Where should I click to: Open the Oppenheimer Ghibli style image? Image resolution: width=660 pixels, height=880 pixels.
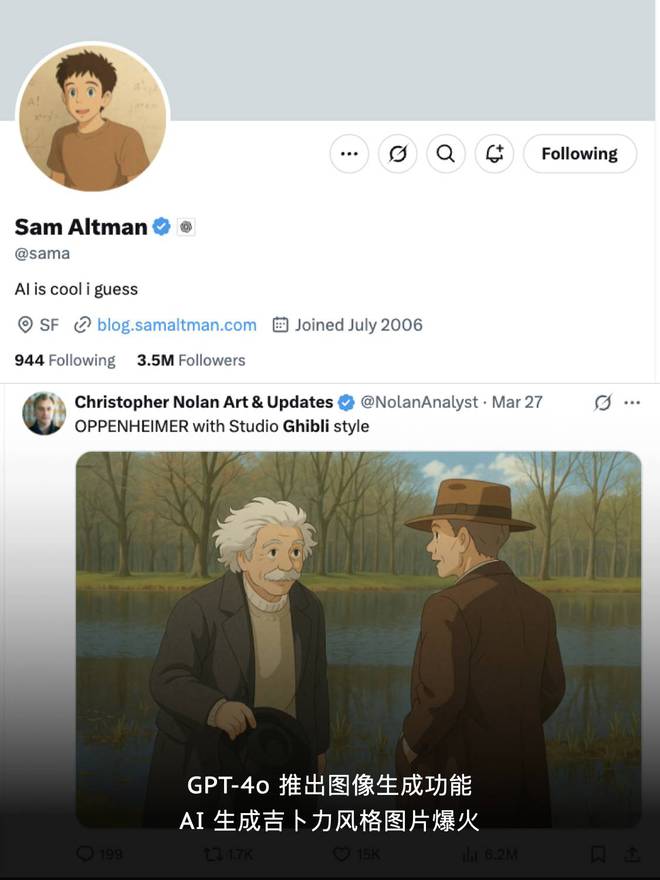click(x=358, y=620)
